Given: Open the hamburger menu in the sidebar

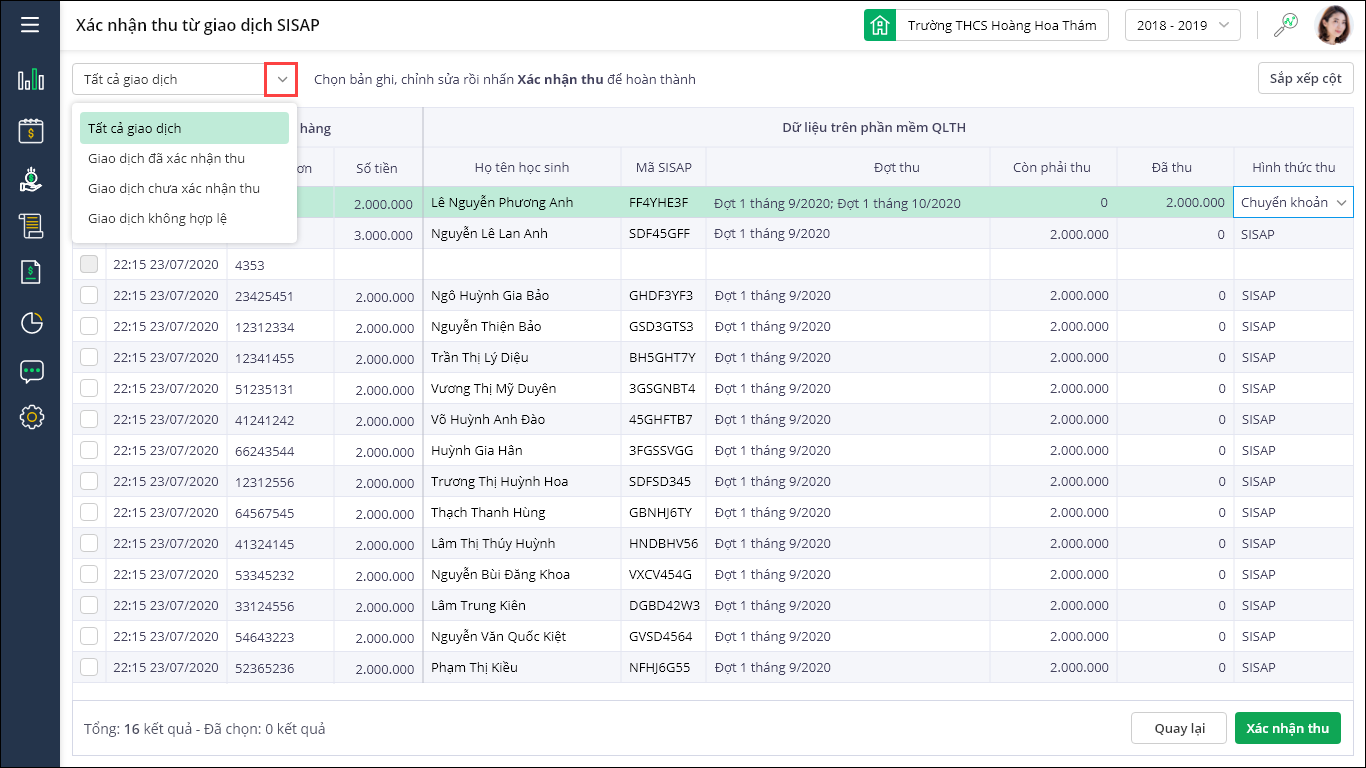Looking at the screenshot, I should pyautogui.click(x=30, y=25).
